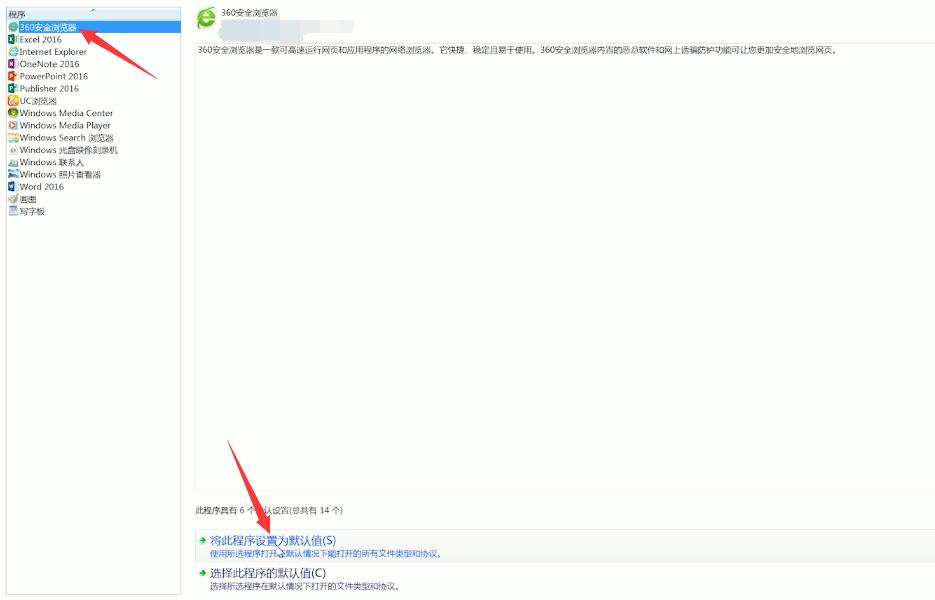Image resolution: width=935 pixels, height=600 pixels.
Task: Click the Windows 照片查看器 icon
Action: [x=13, y=174]
